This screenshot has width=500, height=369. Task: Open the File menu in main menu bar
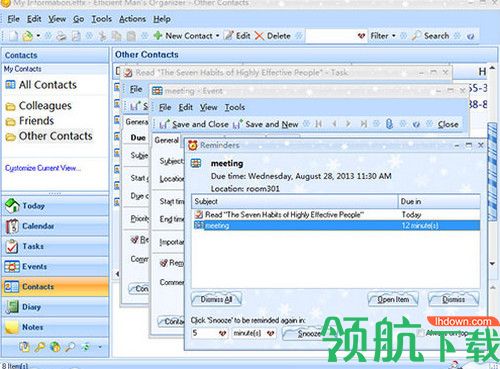14,19
